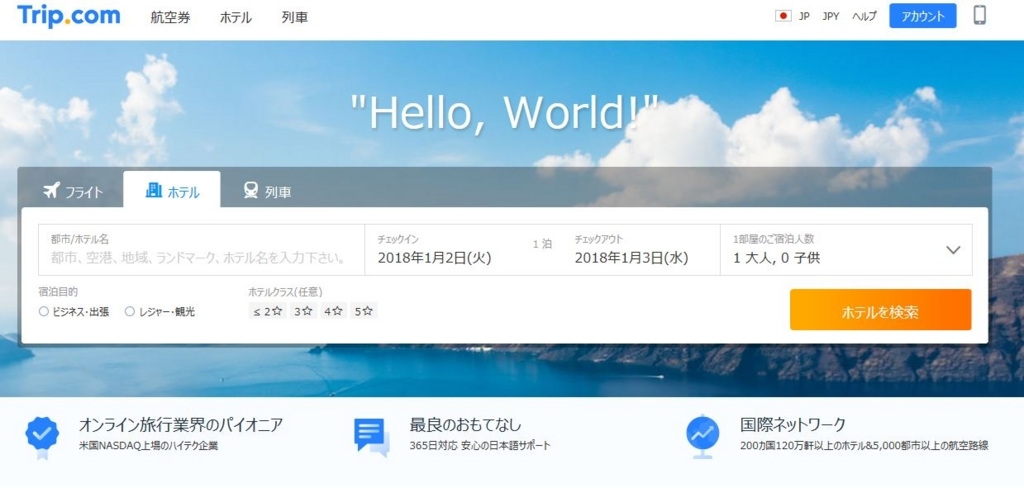Click the 米国NASDAQ上場のハイテク企業 text
The width and height of the screenshot is (1024, 488).
tap(148, 446)
